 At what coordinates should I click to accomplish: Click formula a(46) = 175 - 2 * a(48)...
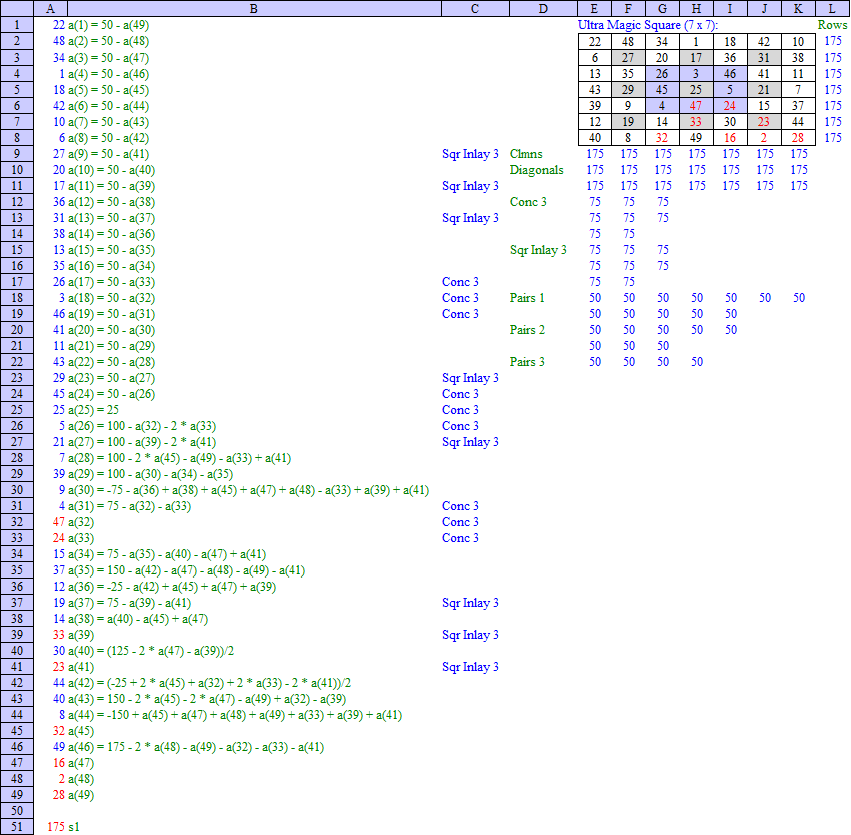point(196,747)
